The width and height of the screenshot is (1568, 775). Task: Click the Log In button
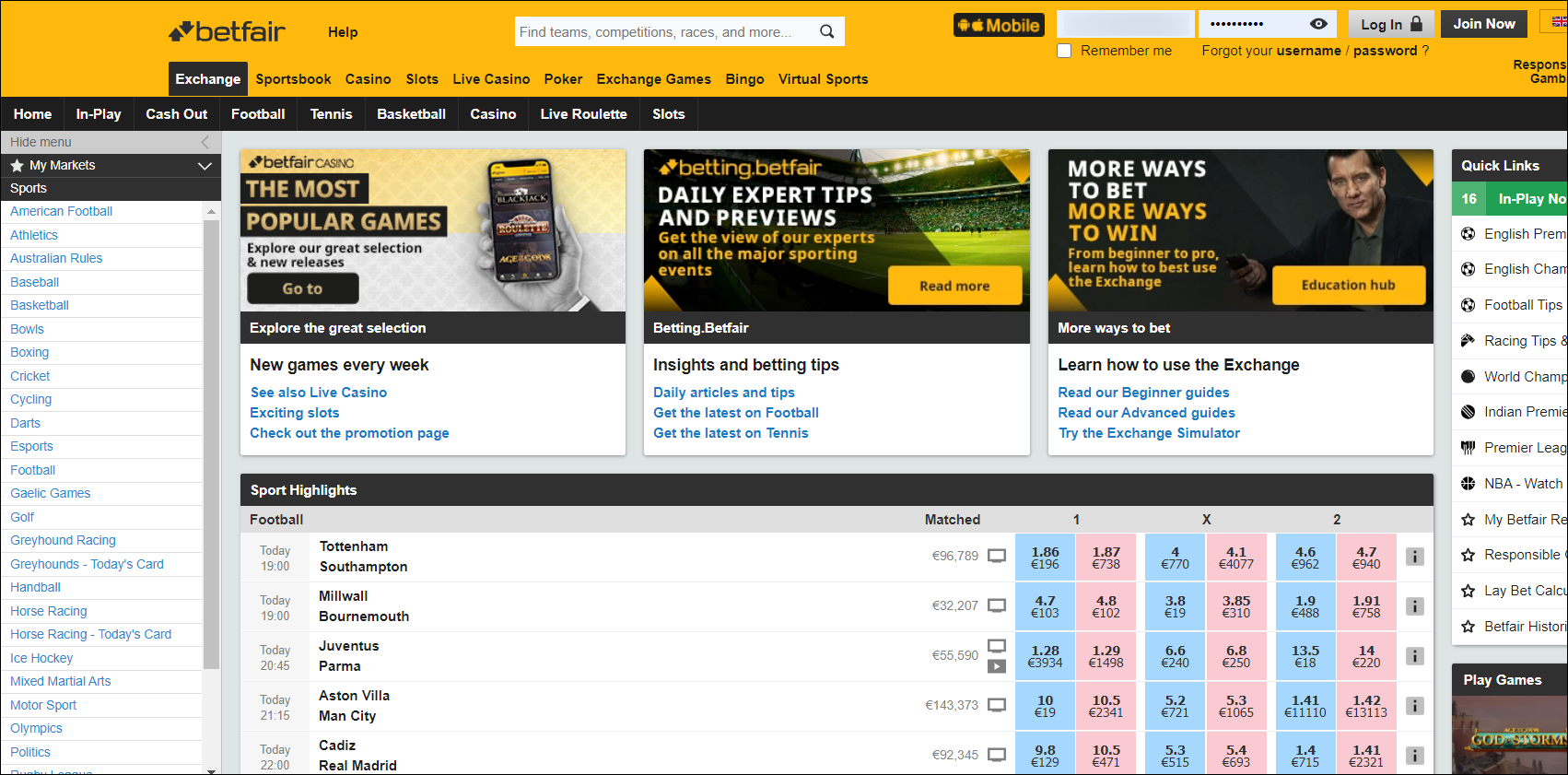click(1391, 24)
